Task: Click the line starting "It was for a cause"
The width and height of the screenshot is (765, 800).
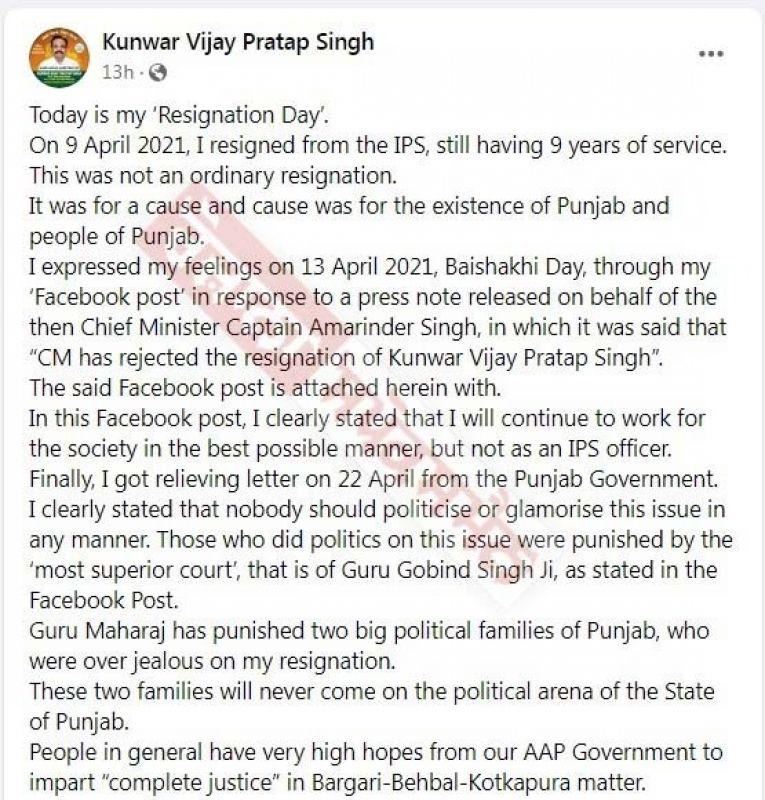Action: click(x=348, y=206)
